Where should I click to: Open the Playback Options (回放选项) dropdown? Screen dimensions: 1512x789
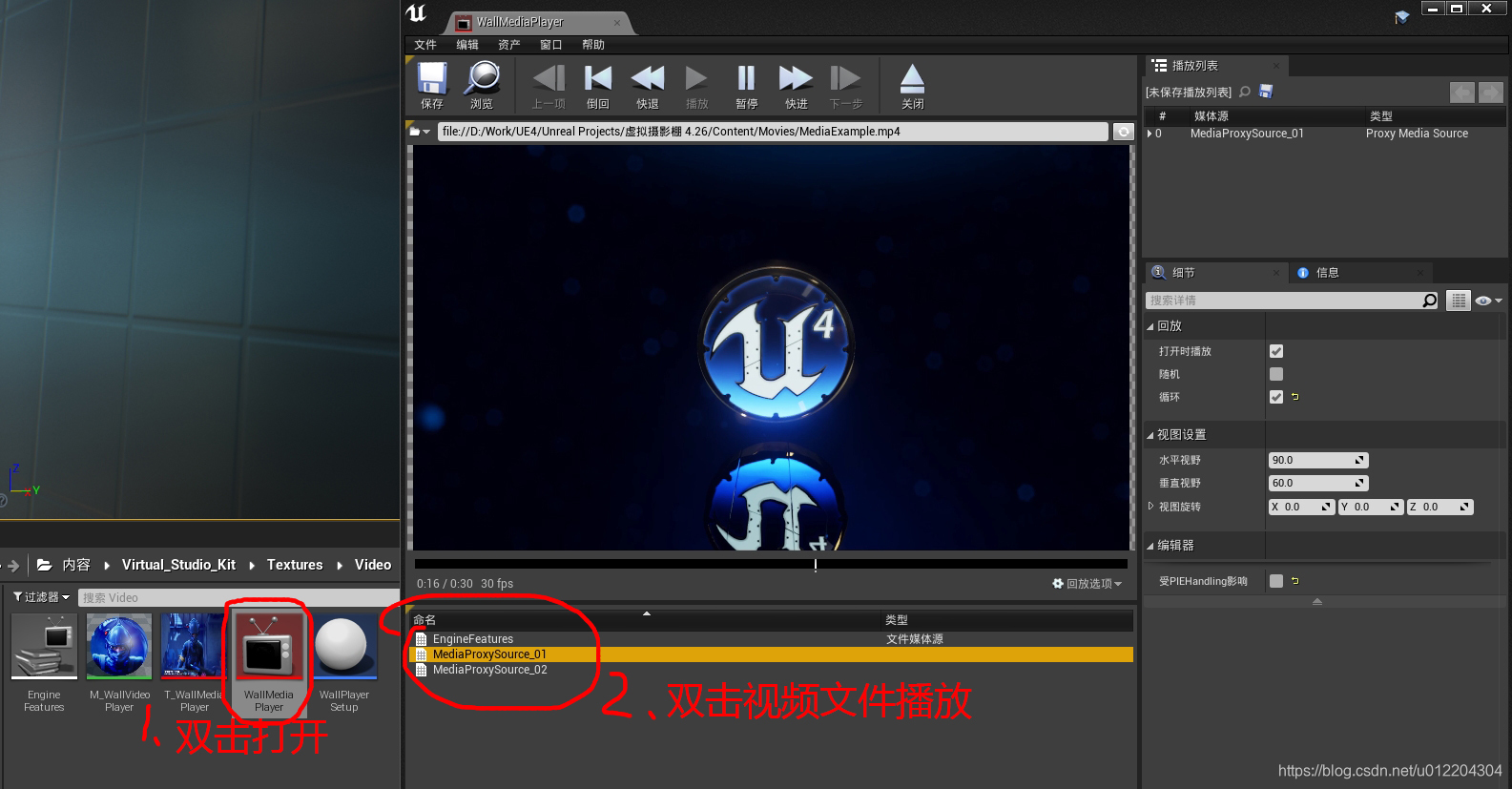(1087, 584)
